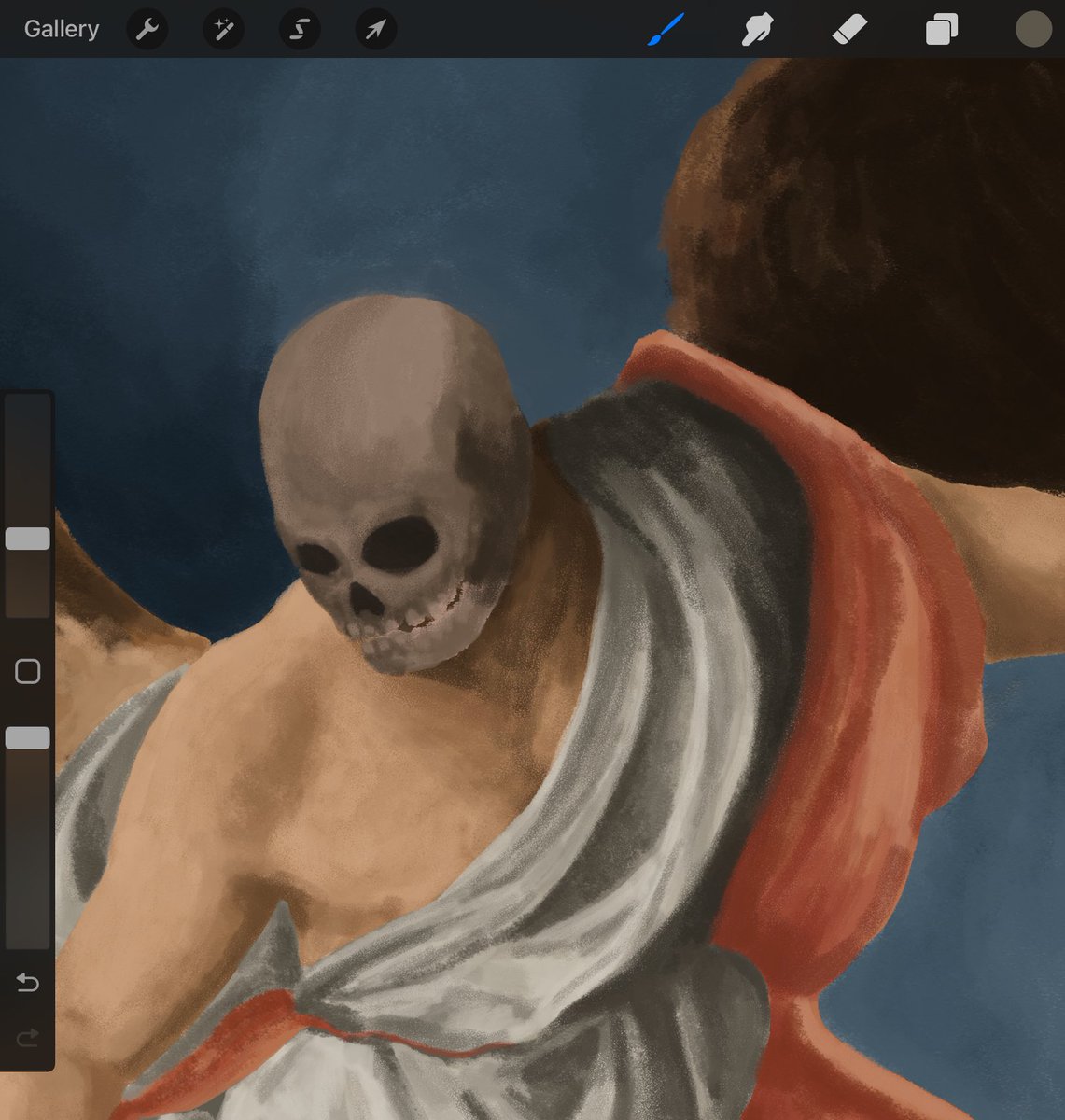This screenshot has height=1120, width=1065.
Task: Tap the square Modify button in sidebar
Action: point(28,671)
